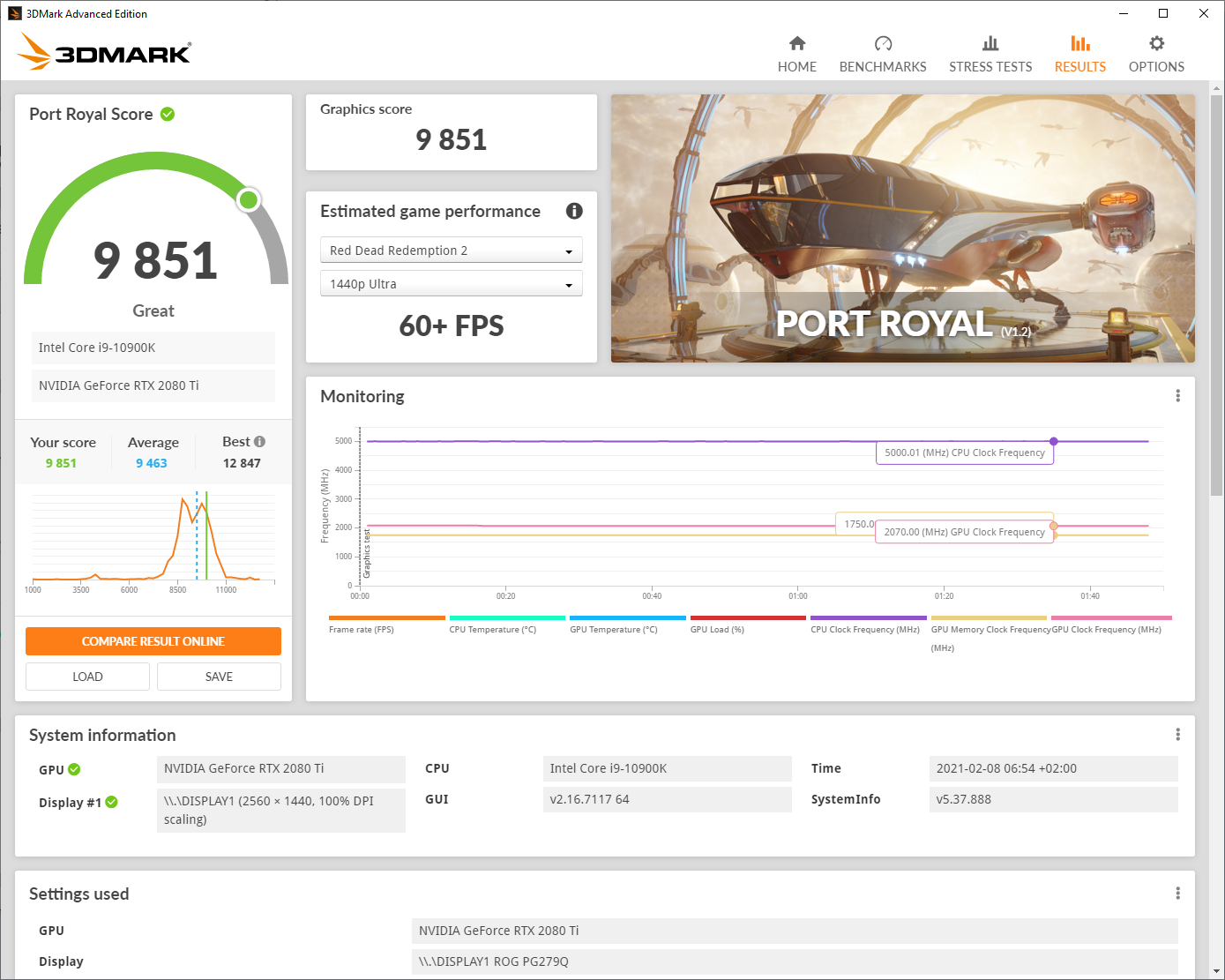1225x980 pixels.
Task: Click the scrollbar down arrow
Action: click(1216, 971)
